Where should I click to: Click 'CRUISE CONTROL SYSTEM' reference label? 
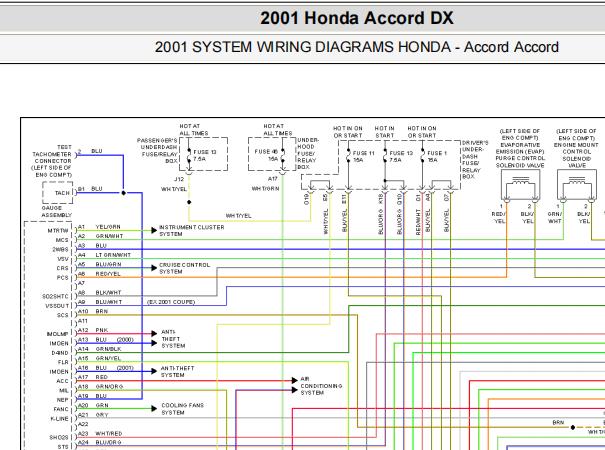(x=184, y=268)
